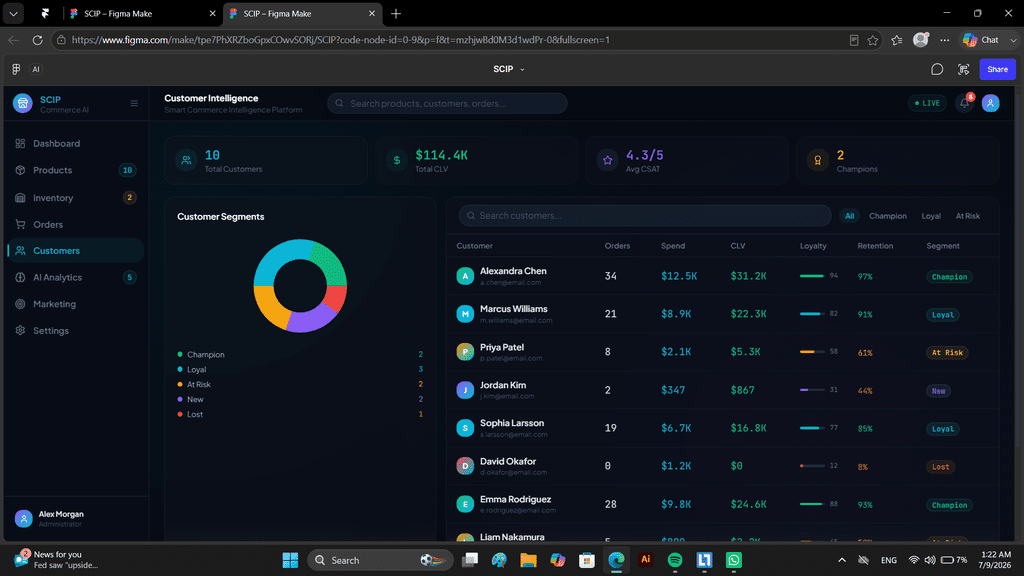Click Jordan Kim's New segment badge

[x=938, y=391]
